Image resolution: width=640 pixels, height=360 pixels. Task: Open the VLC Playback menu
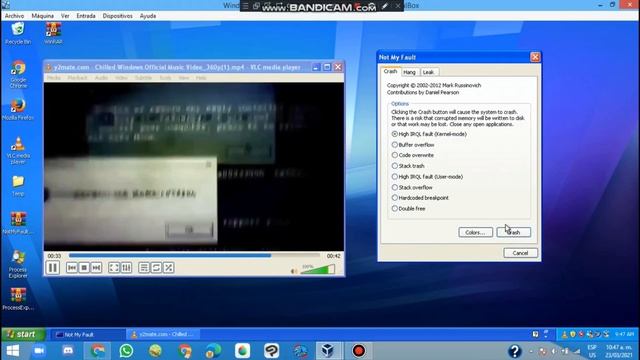[77, 78]
